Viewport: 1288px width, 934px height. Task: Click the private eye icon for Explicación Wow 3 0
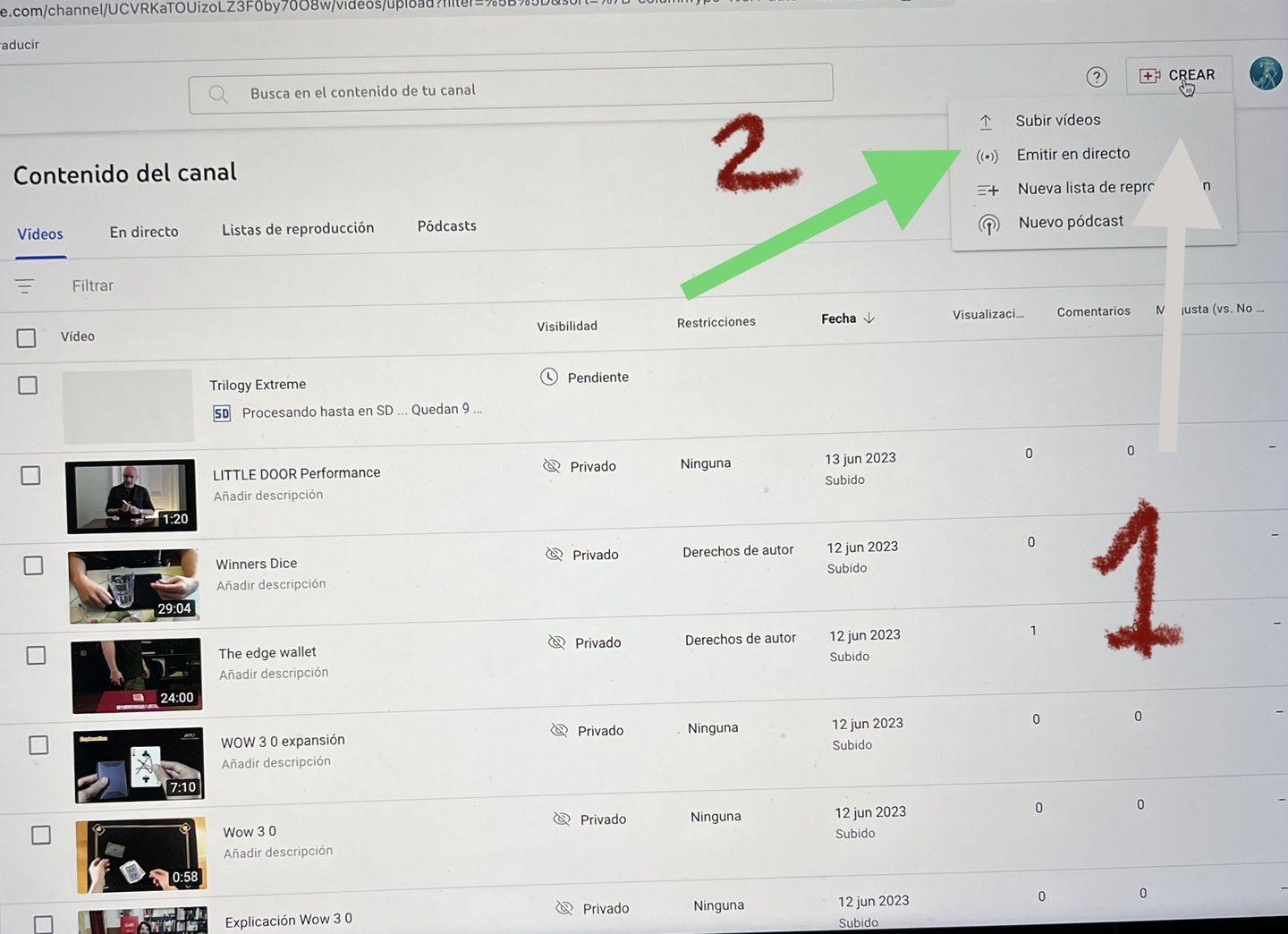pyautogui.click(x=564, y=908)
